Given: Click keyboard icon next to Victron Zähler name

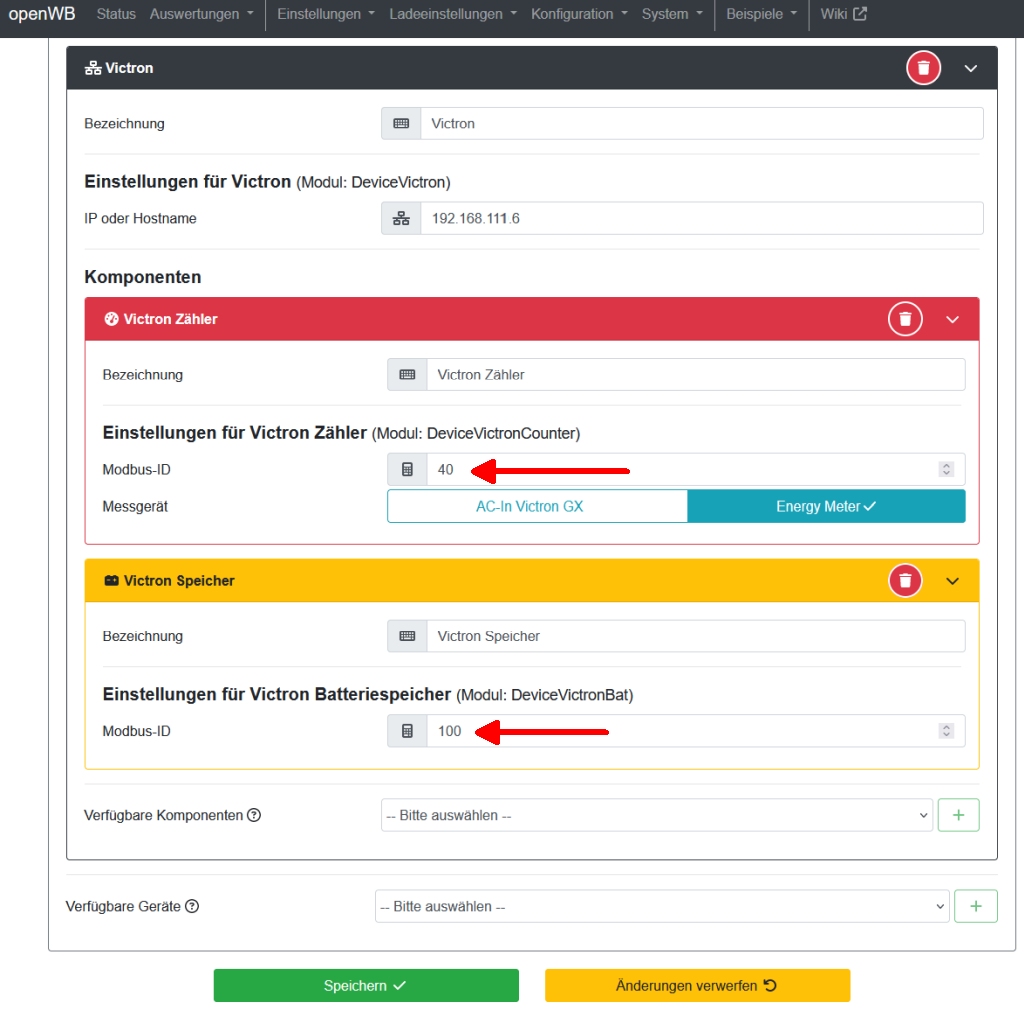Looking at the screenshot, I should click(407, 375).
